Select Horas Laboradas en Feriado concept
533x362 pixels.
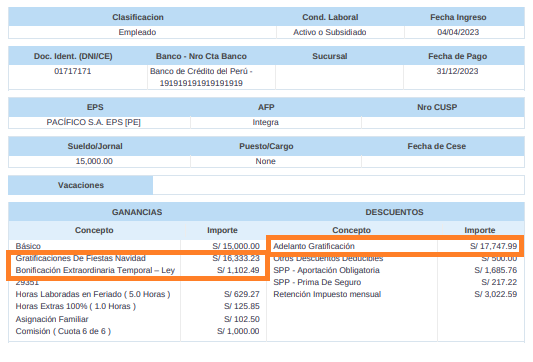[x=93, y=294]
